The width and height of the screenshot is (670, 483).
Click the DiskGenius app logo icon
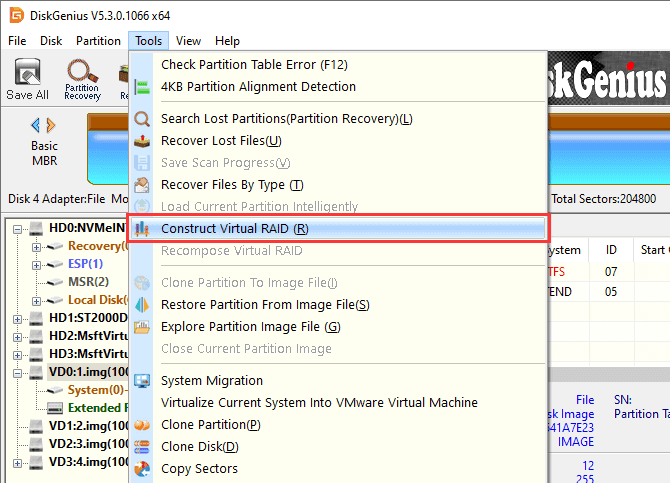coord(17,15)
